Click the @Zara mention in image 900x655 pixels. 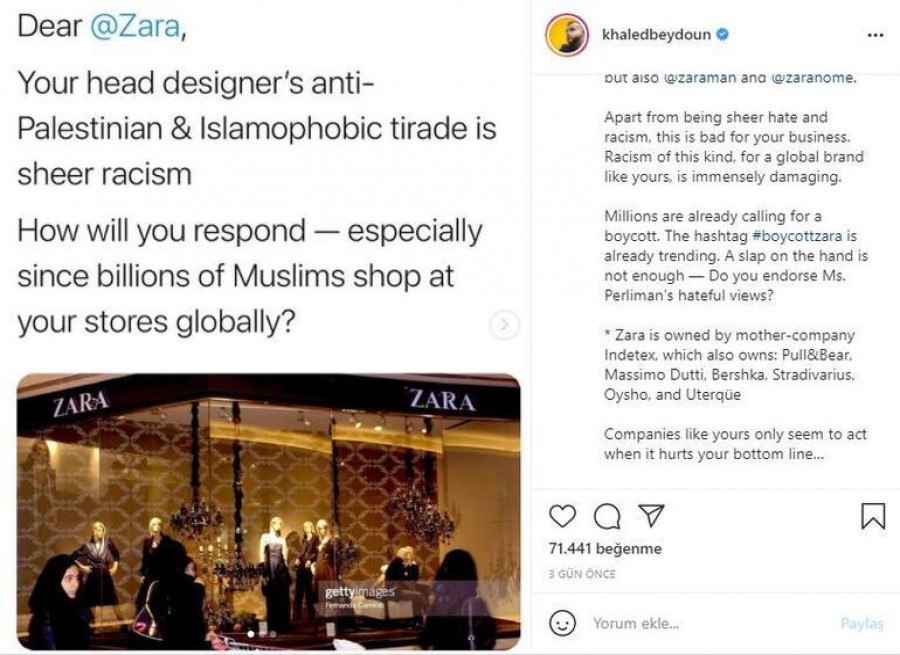pyautogui.click(x=135, y=27)
